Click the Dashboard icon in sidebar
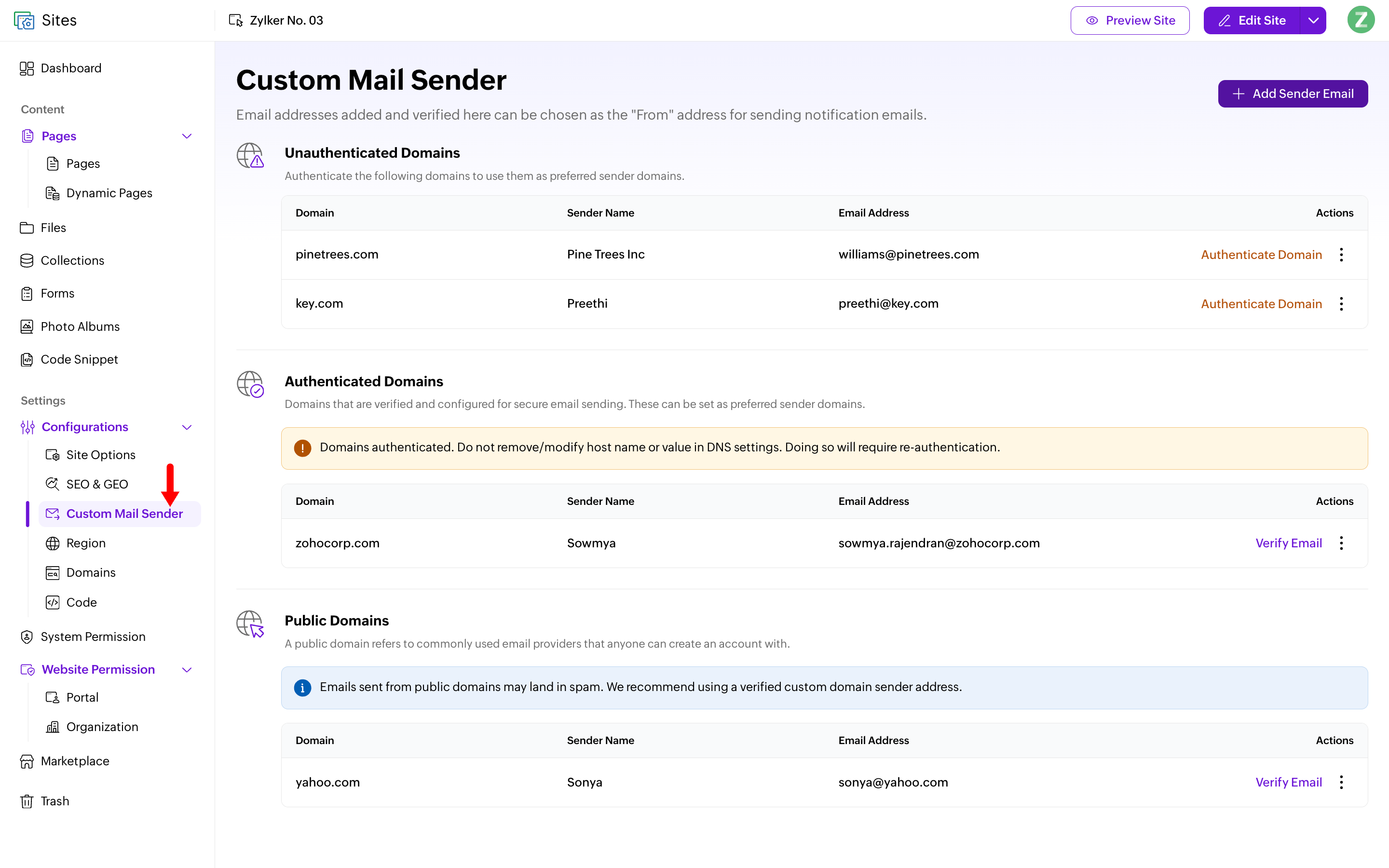The image size is (1389, 868). 27,68
